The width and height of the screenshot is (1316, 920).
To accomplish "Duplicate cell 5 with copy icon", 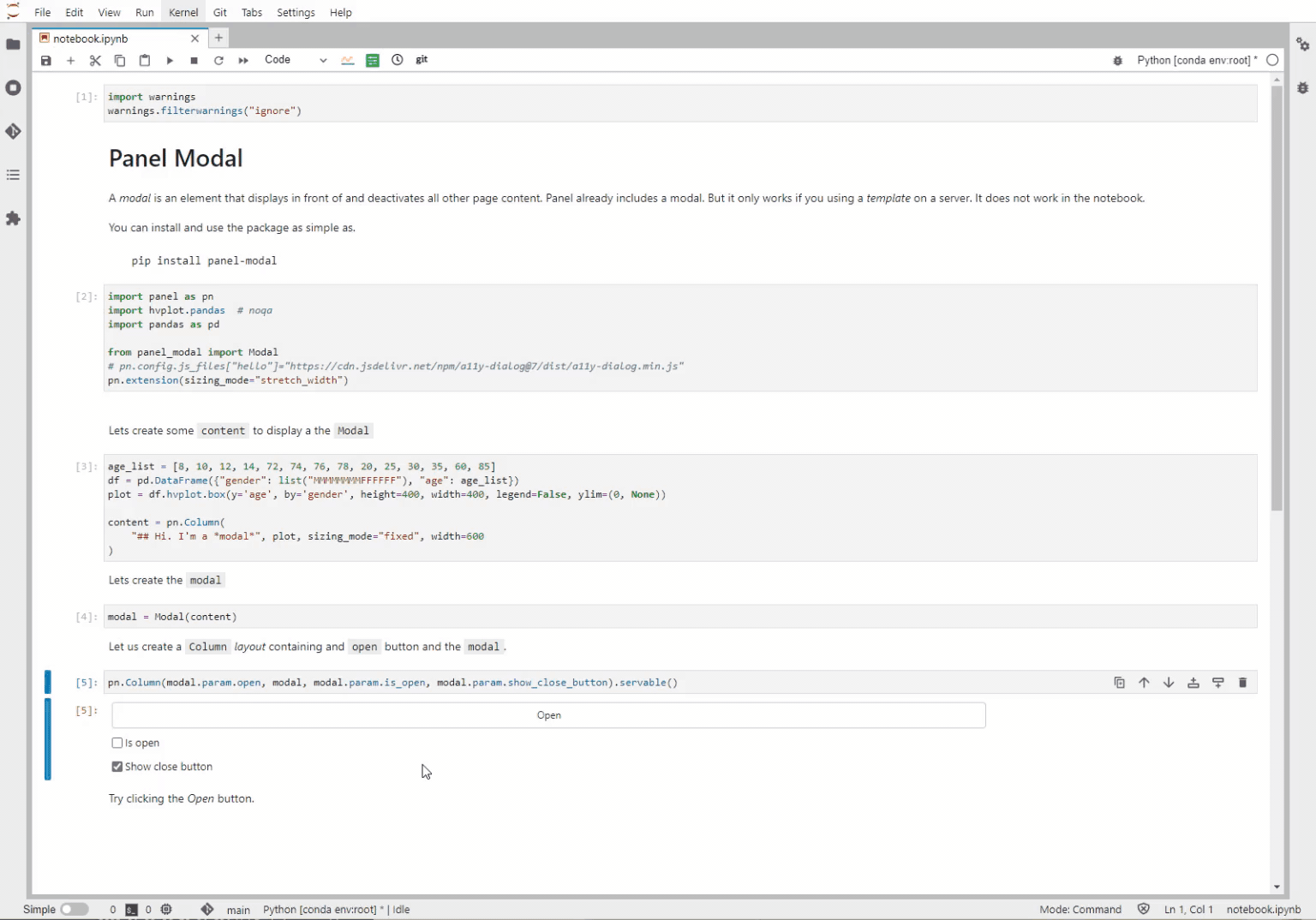I will pyautogui.click(x=1119, y=683).
